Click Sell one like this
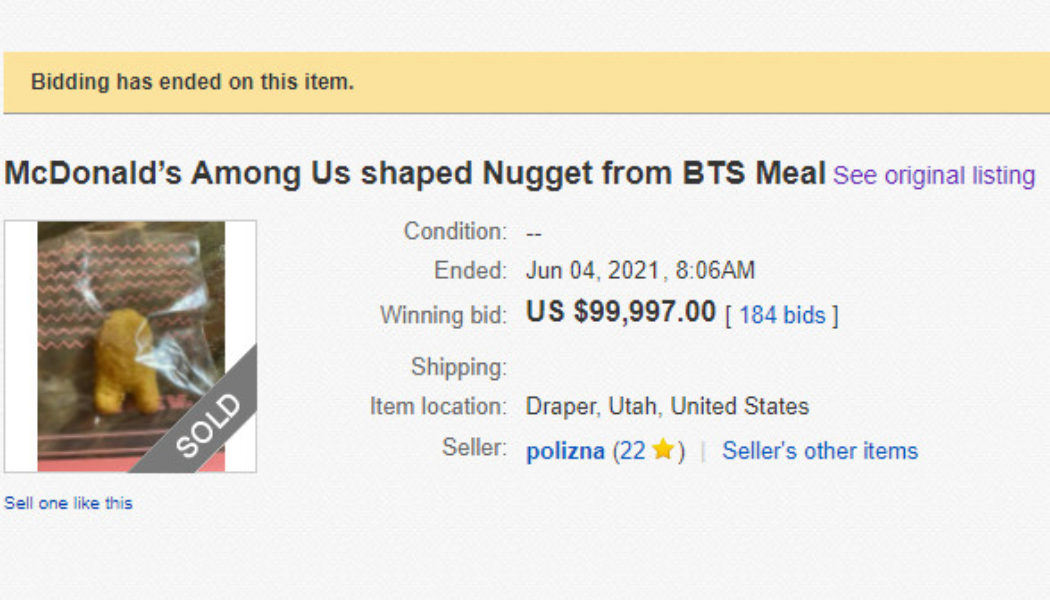The image size is (1050, 600). pos(68,502)
